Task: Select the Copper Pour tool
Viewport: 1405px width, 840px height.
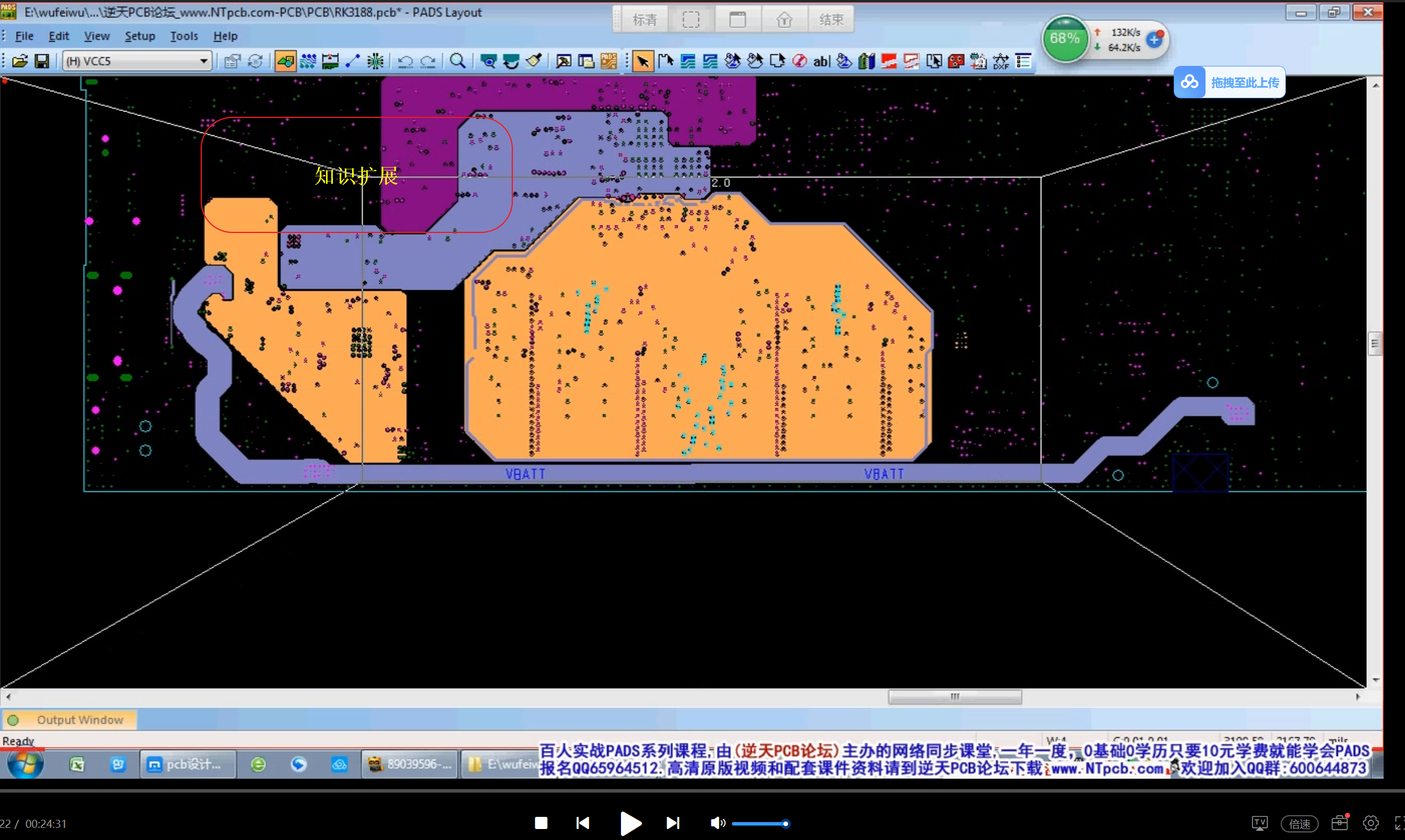Action: 733,61
